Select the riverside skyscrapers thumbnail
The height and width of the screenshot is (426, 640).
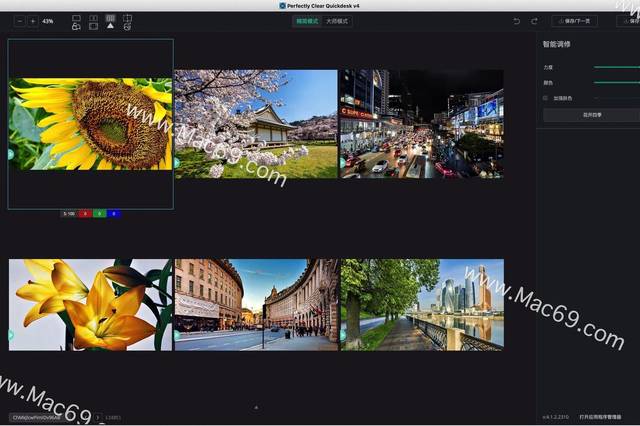pyautogui.click(x=422, y=305)
